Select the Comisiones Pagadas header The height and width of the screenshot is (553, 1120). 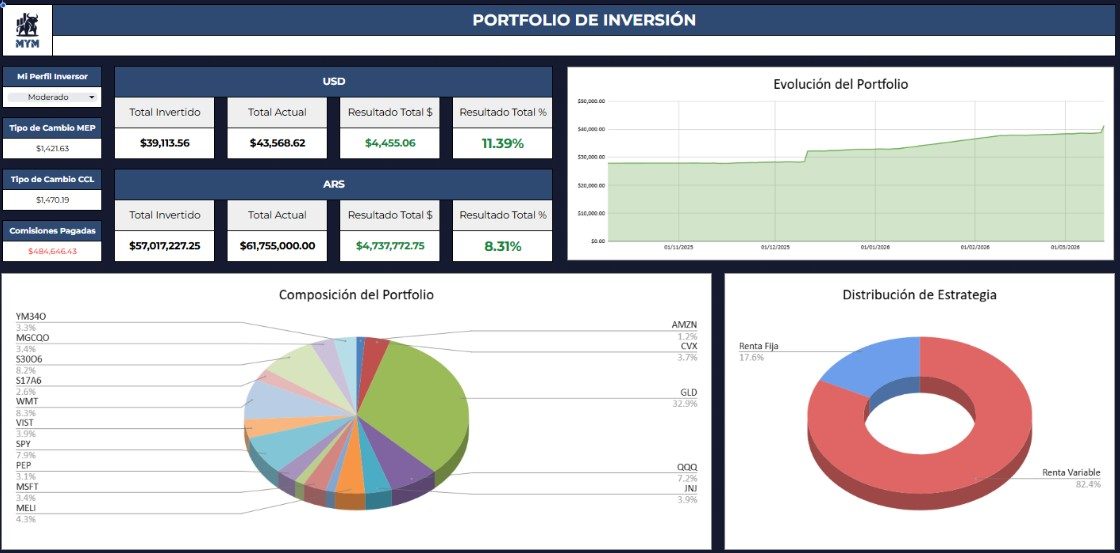coord(52,231)
